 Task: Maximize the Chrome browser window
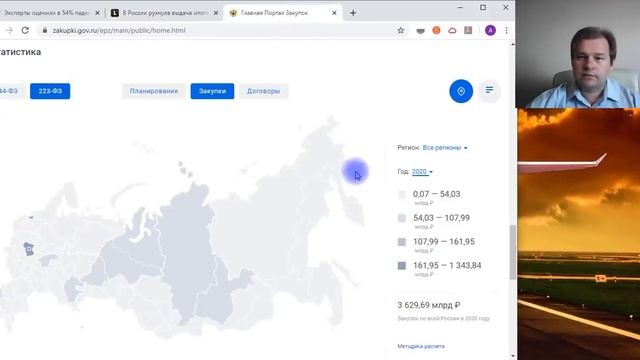[483, 7]
